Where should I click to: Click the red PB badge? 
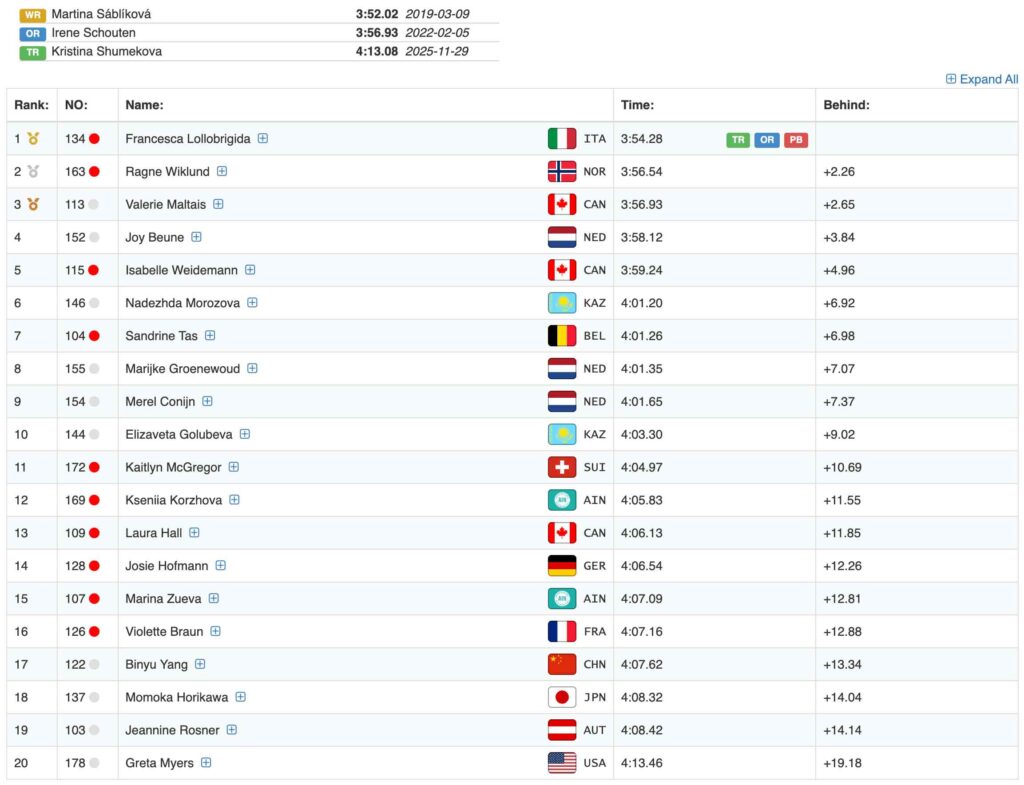coord(796,140)
